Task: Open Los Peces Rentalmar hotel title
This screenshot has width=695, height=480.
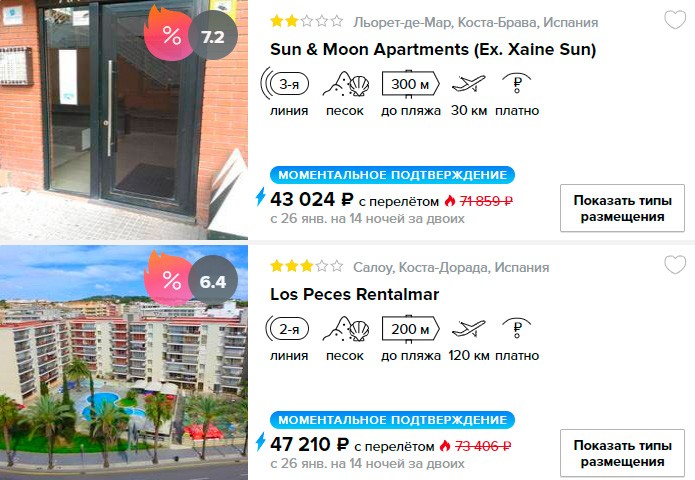Action: coord(355,294)
